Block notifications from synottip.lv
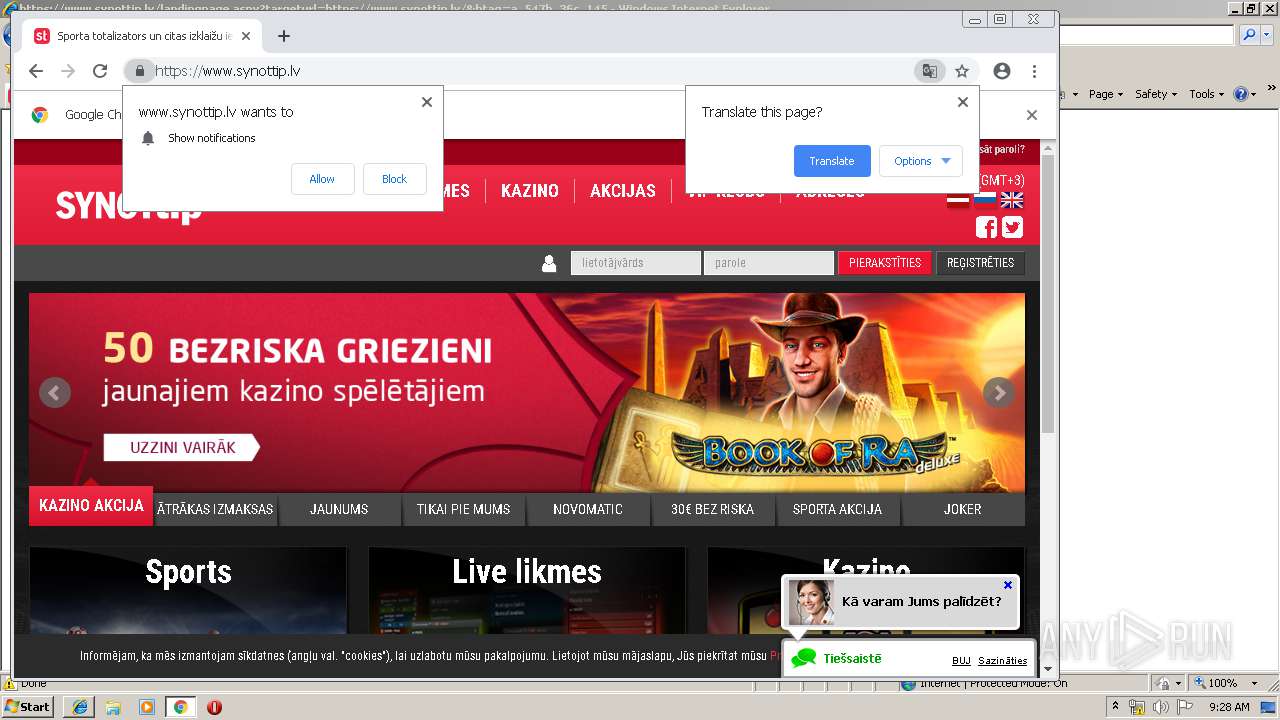The height and width of the screenshot is (720, 1280). coord(394,179)
